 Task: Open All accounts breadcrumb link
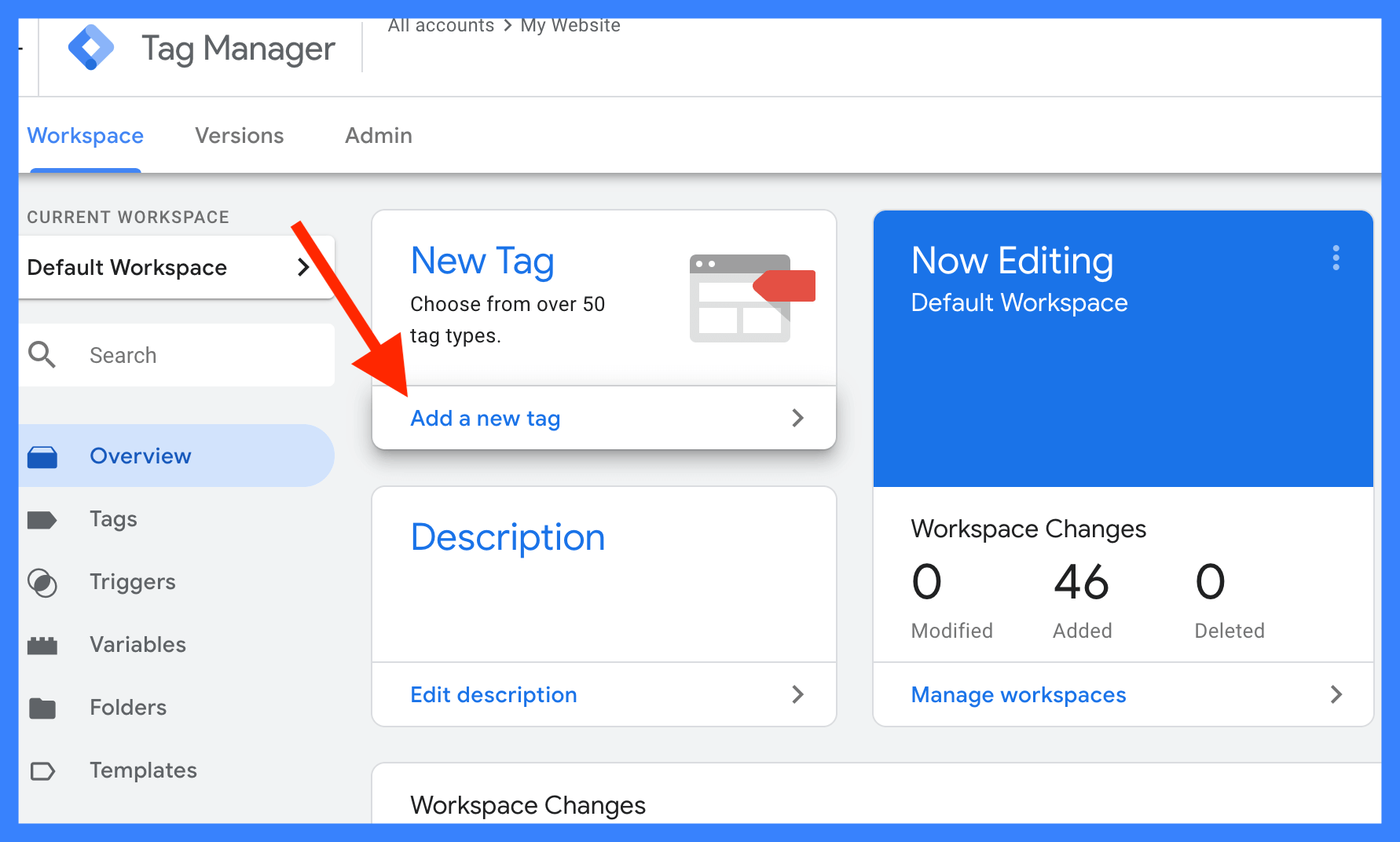pyautogui.click(x=441, y=24)
